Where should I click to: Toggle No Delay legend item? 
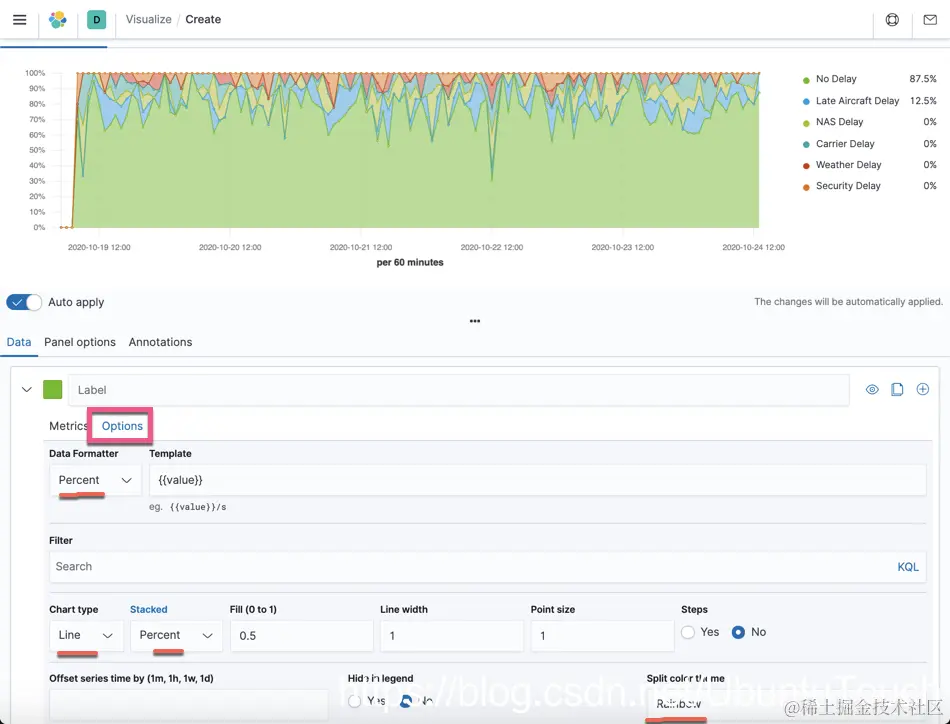click(x=836, y=79)
